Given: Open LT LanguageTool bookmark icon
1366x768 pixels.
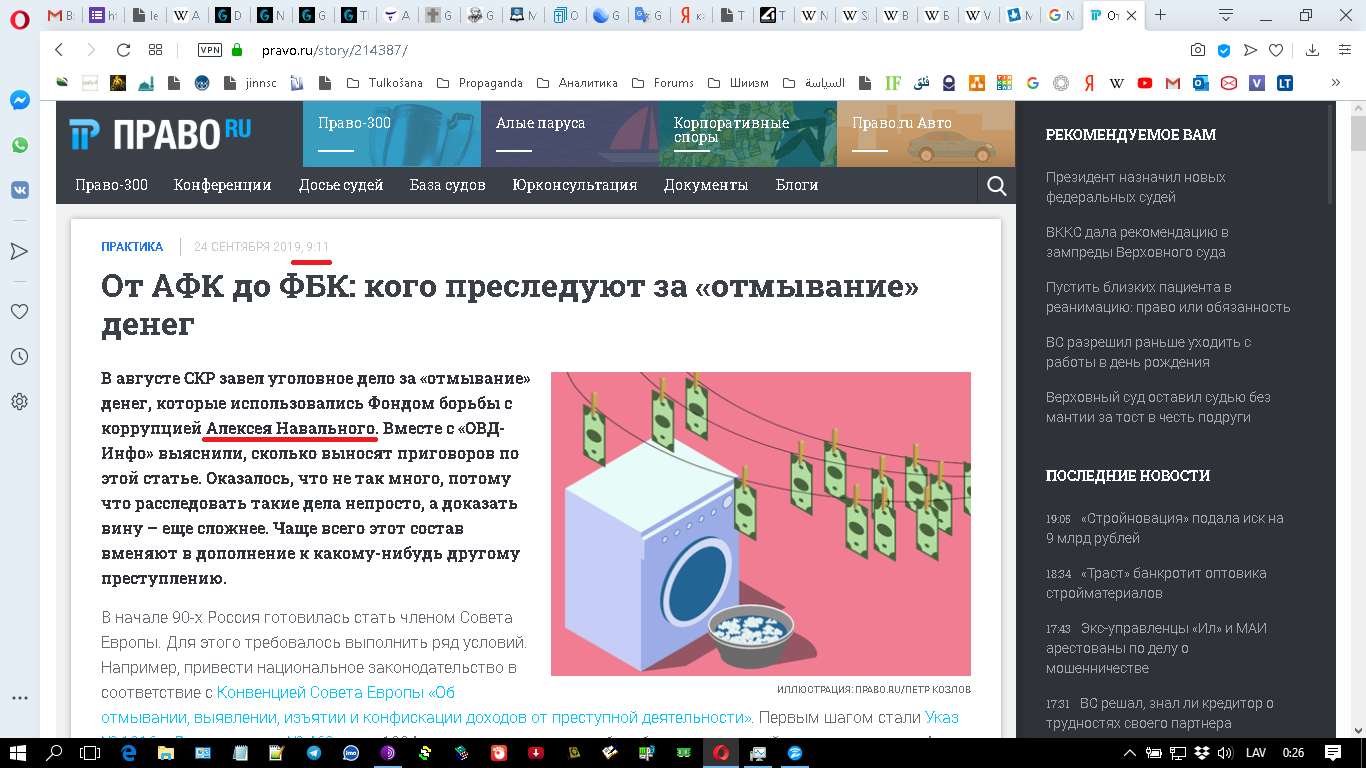Looking at the screenshot, I should pos(1285,83).
